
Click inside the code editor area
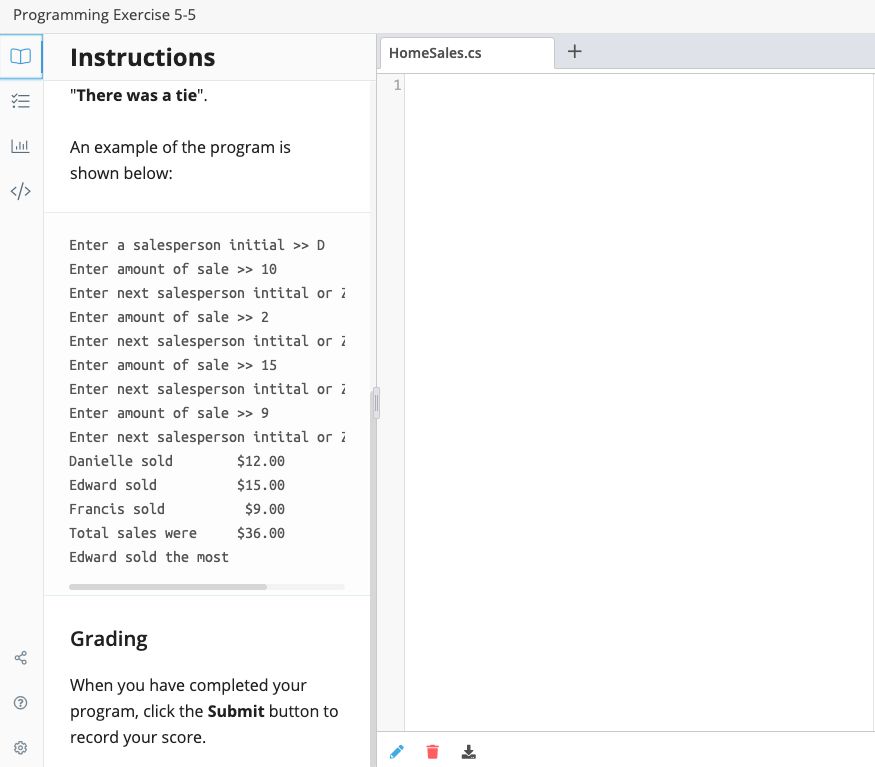[639, 402]
